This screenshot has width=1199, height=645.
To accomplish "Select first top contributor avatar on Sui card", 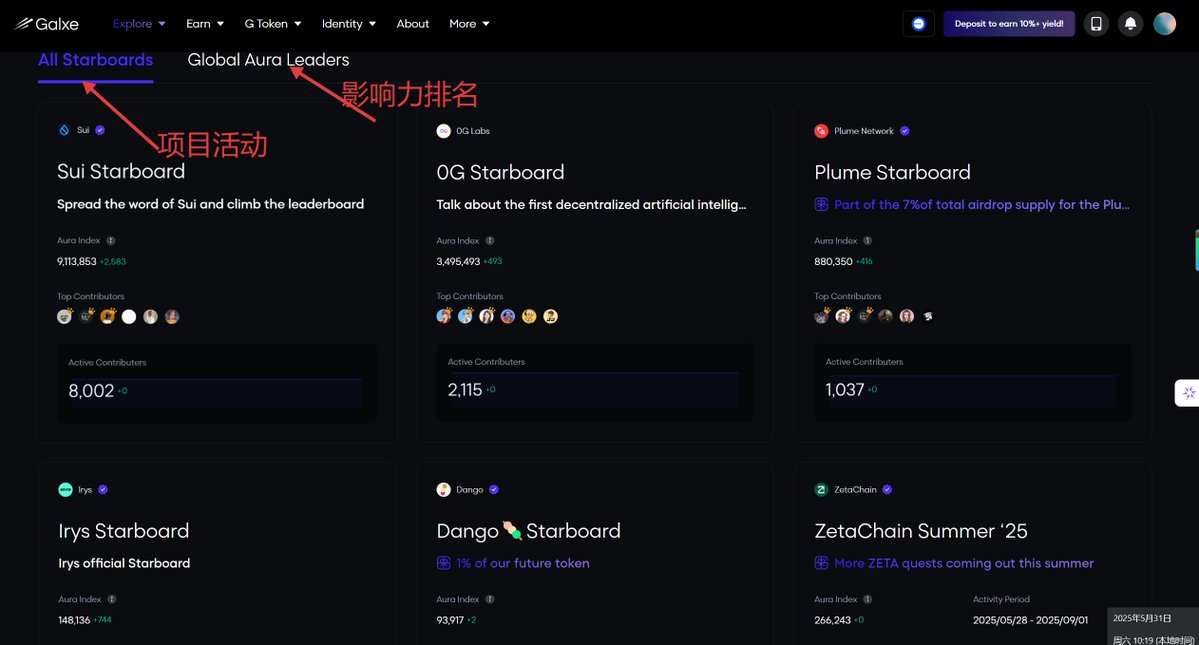I will 65,316.
